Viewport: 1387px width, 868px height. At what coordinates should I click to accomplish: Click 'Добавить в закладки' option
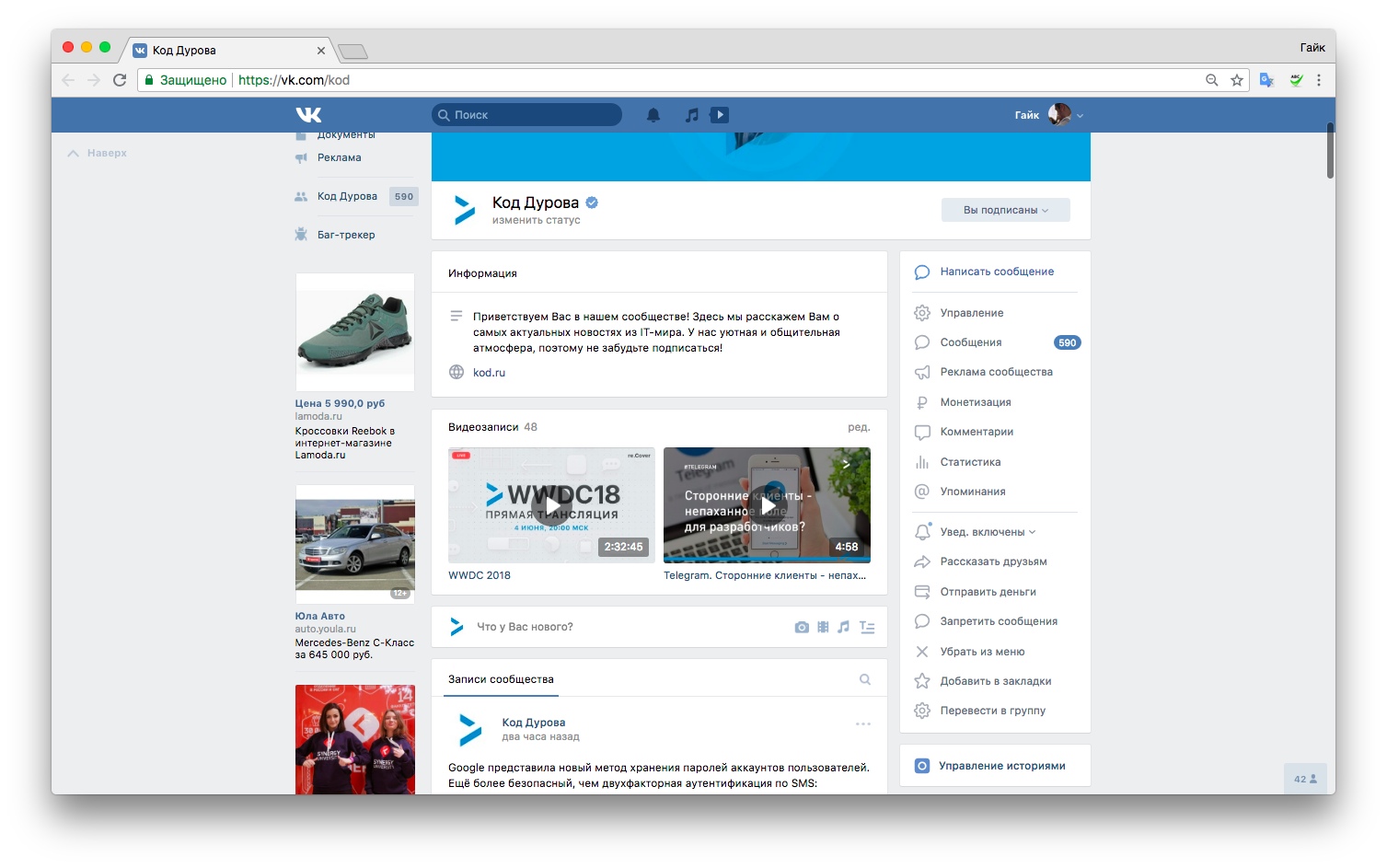(995, 681)
